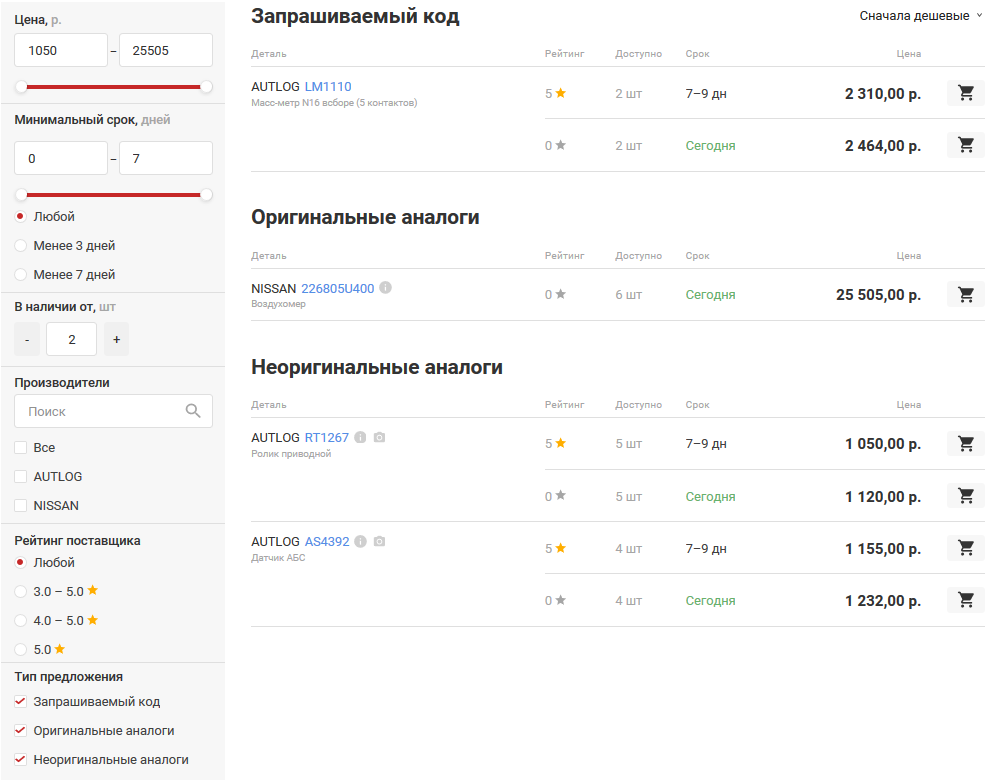Viewport: 987px width, 780px height.
Task: Choose supplier rating 4.0 – 5.0
Action: [x=21, y=620]
